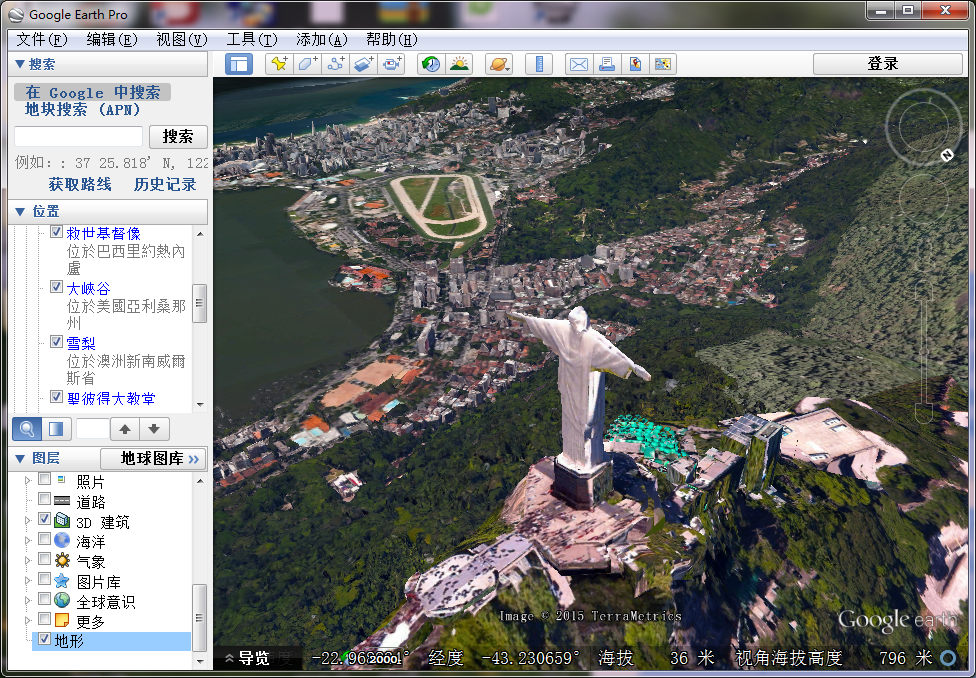
Task: Collapse the 图层 panel triangle
Action: pyautogui.click(x=19, y=459)
